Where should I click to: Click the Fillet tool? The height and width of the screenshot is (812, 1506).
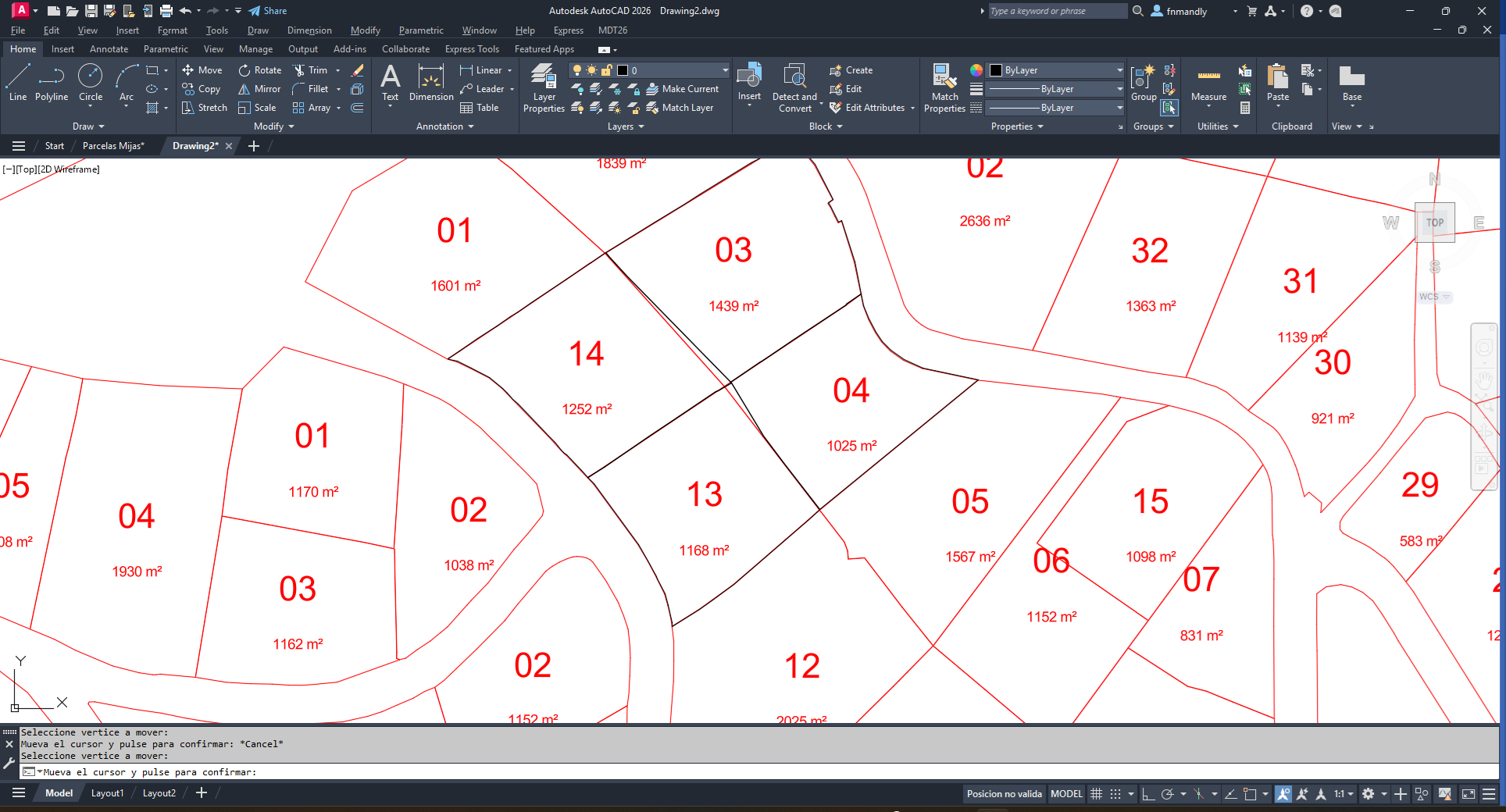pos(311,89)
